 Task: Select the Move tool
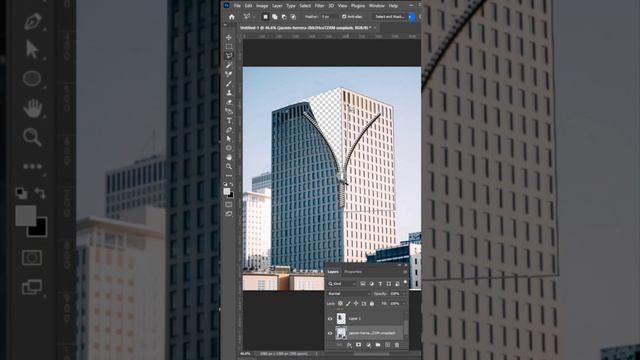229,38
